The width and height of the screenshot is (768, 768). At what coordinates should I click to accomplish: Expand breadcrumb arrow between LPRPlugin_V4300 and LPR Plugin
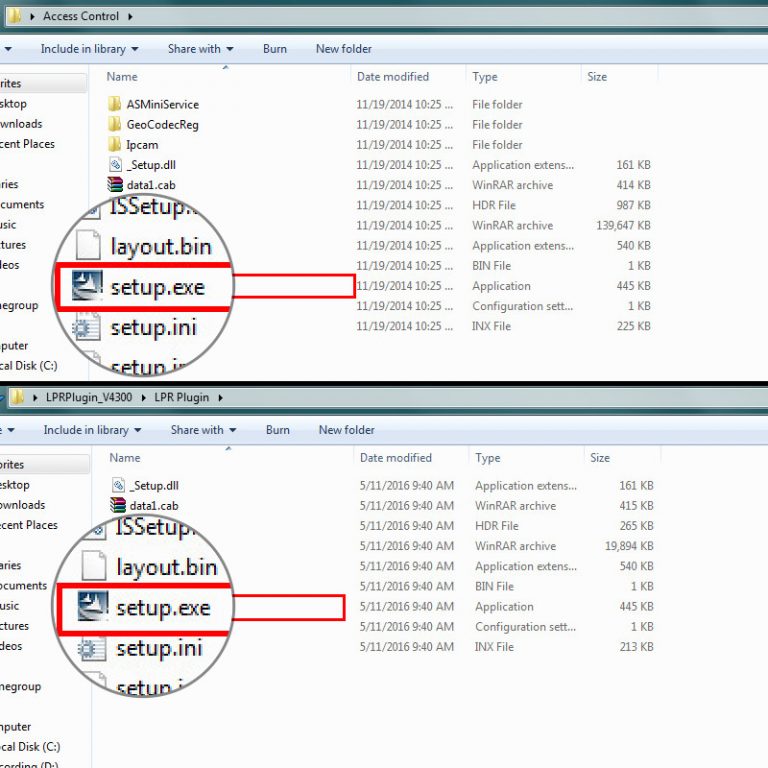point(144,397)
